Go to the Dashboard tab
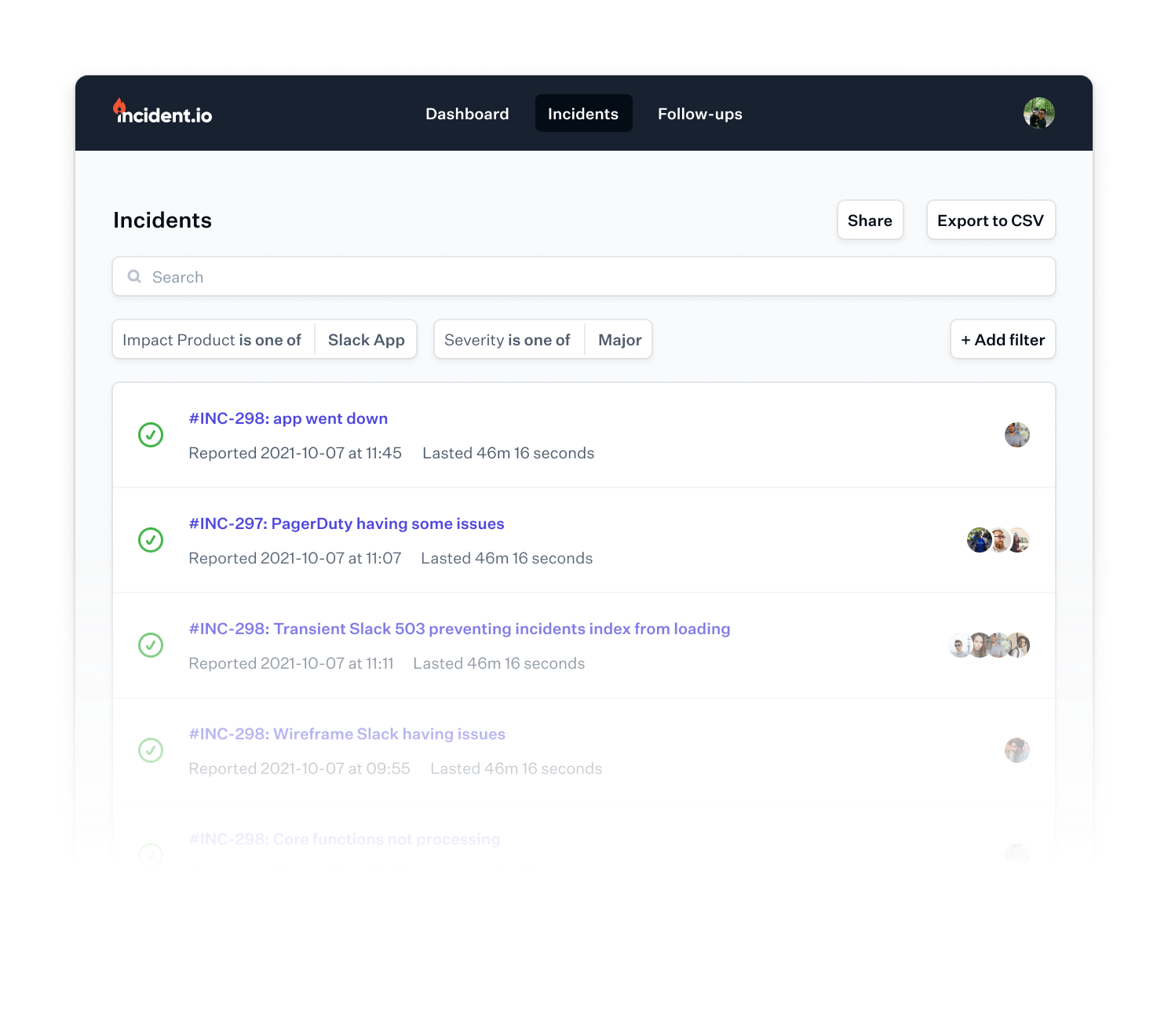The height and width of the screenshot is (1036, 1168). pyautogui.click(x=467, y=114)
